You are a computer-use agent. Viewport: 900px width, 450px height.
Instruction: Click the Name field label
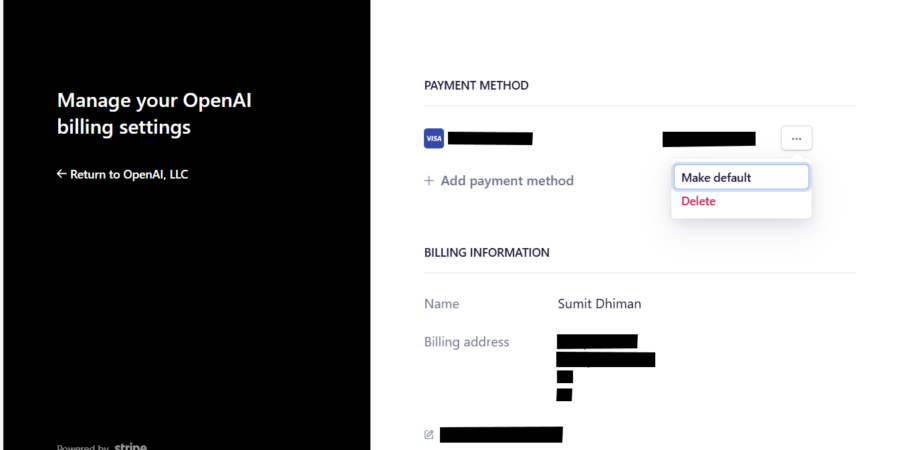pos(441,304)
